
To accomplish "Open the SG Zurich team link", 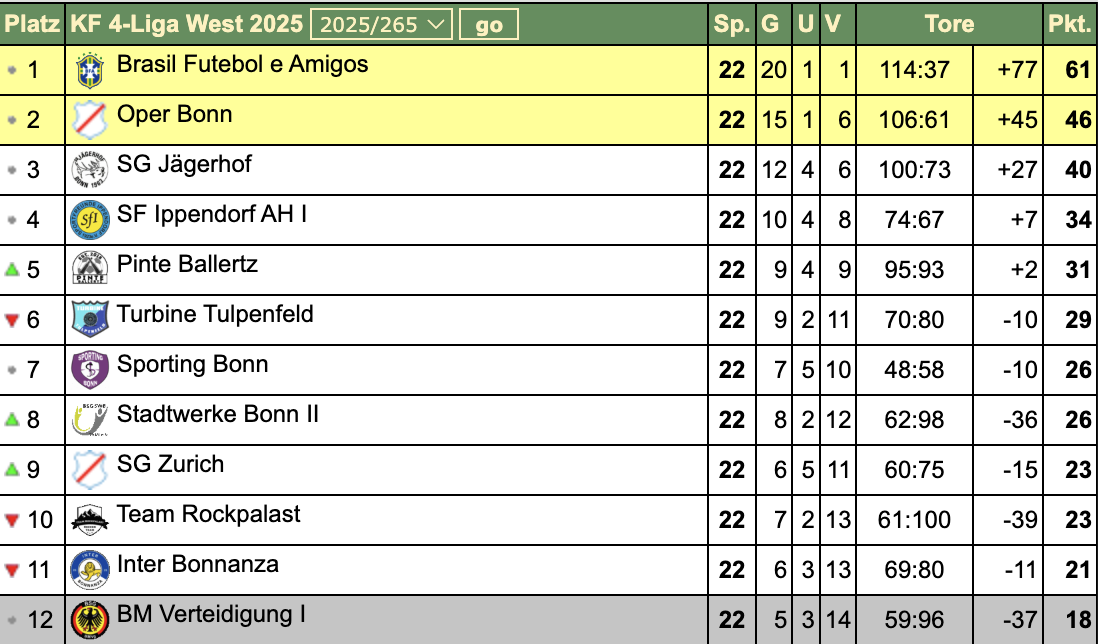I will click(x=171, y=464).
